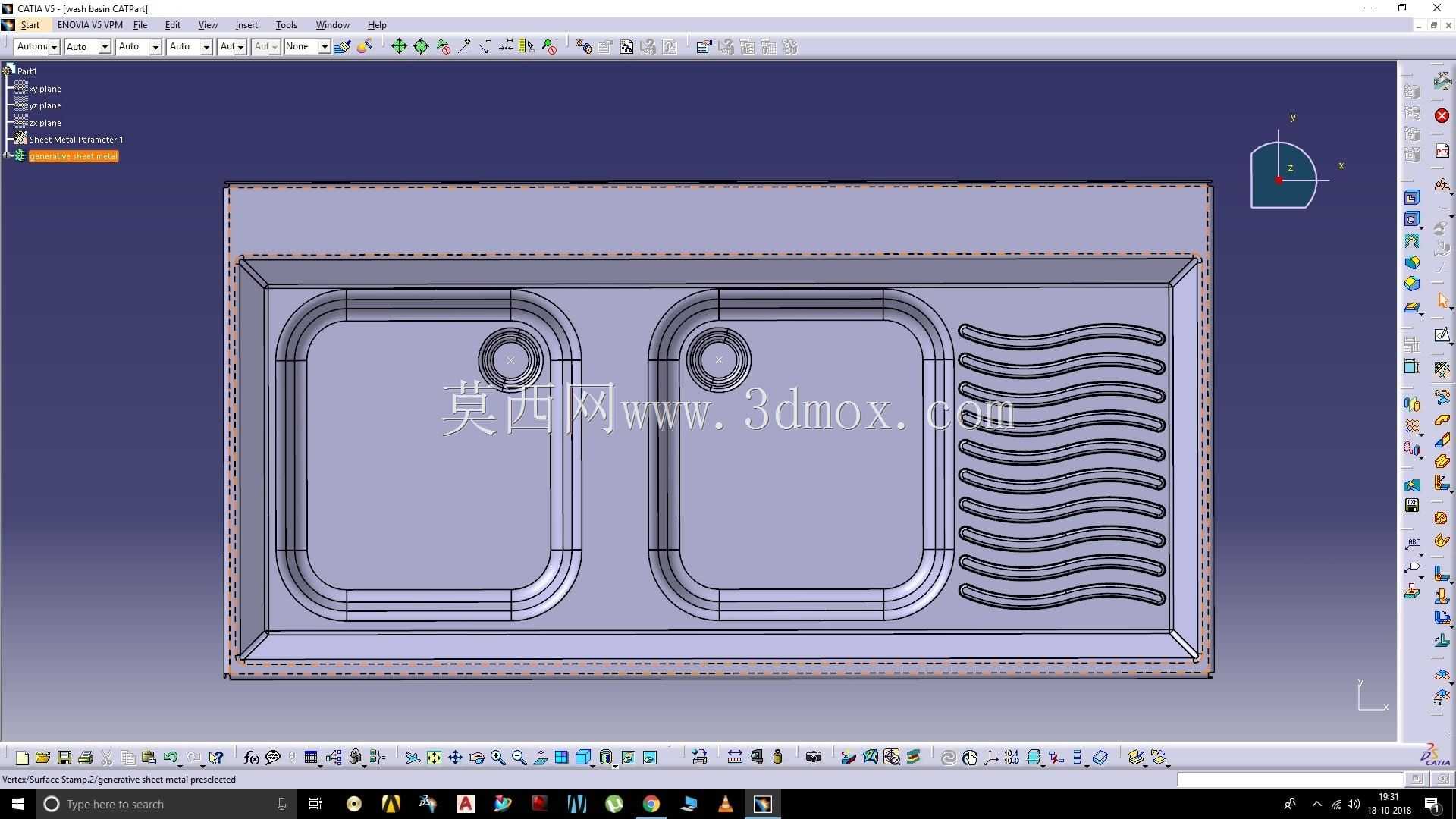1456x819 pixels.
Task: Select the arrow Select tool in right toolbar
Action: (1442, 301)
